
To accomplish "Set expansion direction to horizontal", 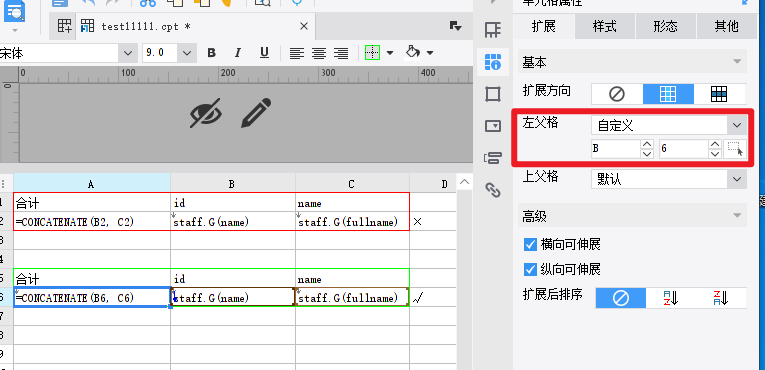I will tap(719, 94).
